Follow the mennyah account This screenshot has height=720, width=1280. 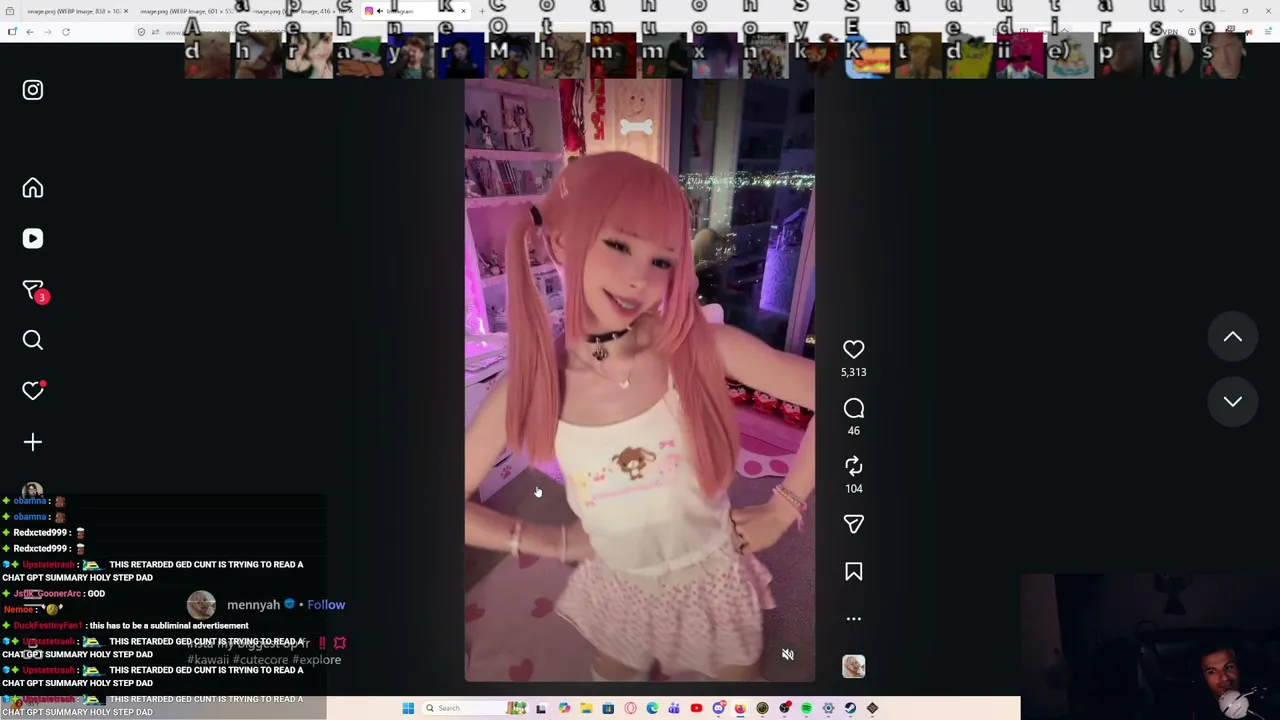click(326, 605)
